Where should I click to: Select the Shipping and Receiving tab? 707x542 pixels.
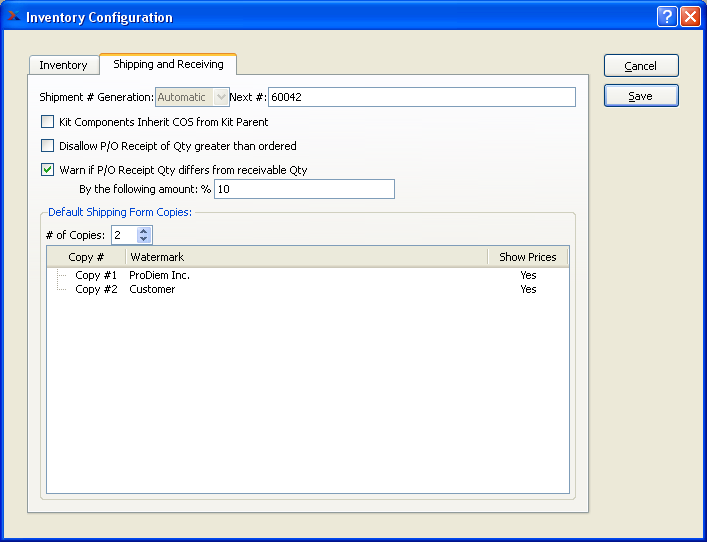click(168, 64)
